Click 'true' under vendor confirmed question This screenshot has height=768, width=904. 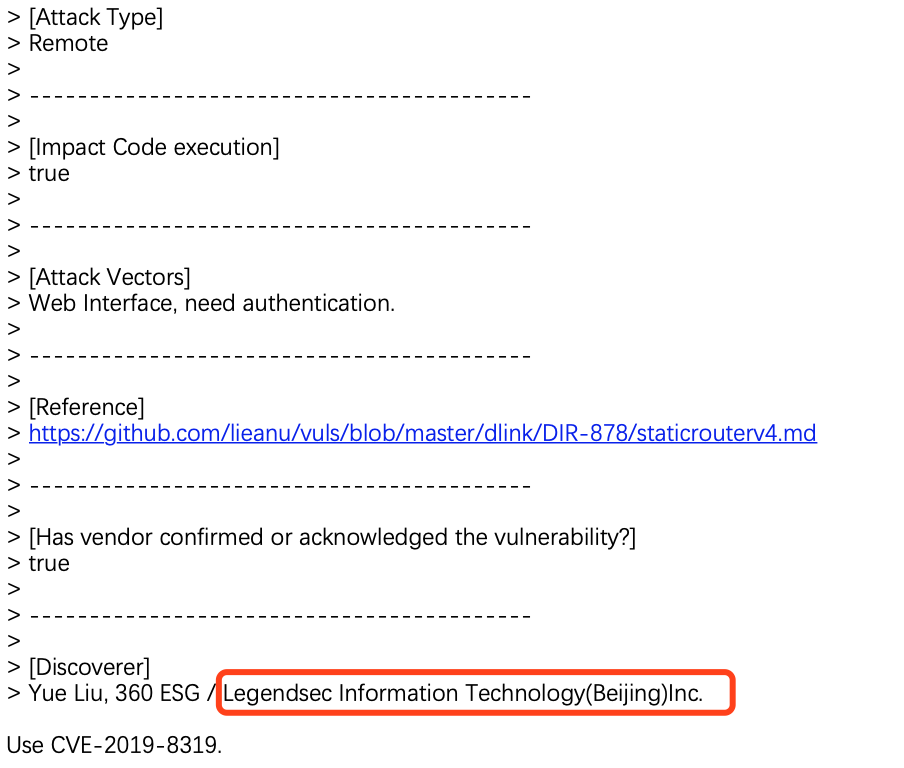pos(49,563)
